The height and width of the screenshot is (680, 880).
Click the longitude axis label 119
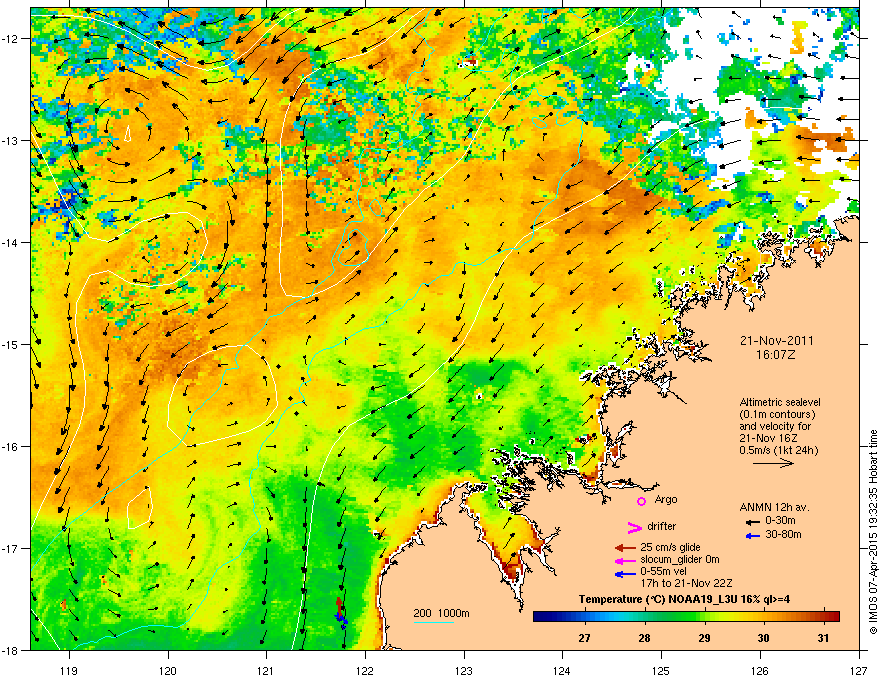click(x=69, y=671)
